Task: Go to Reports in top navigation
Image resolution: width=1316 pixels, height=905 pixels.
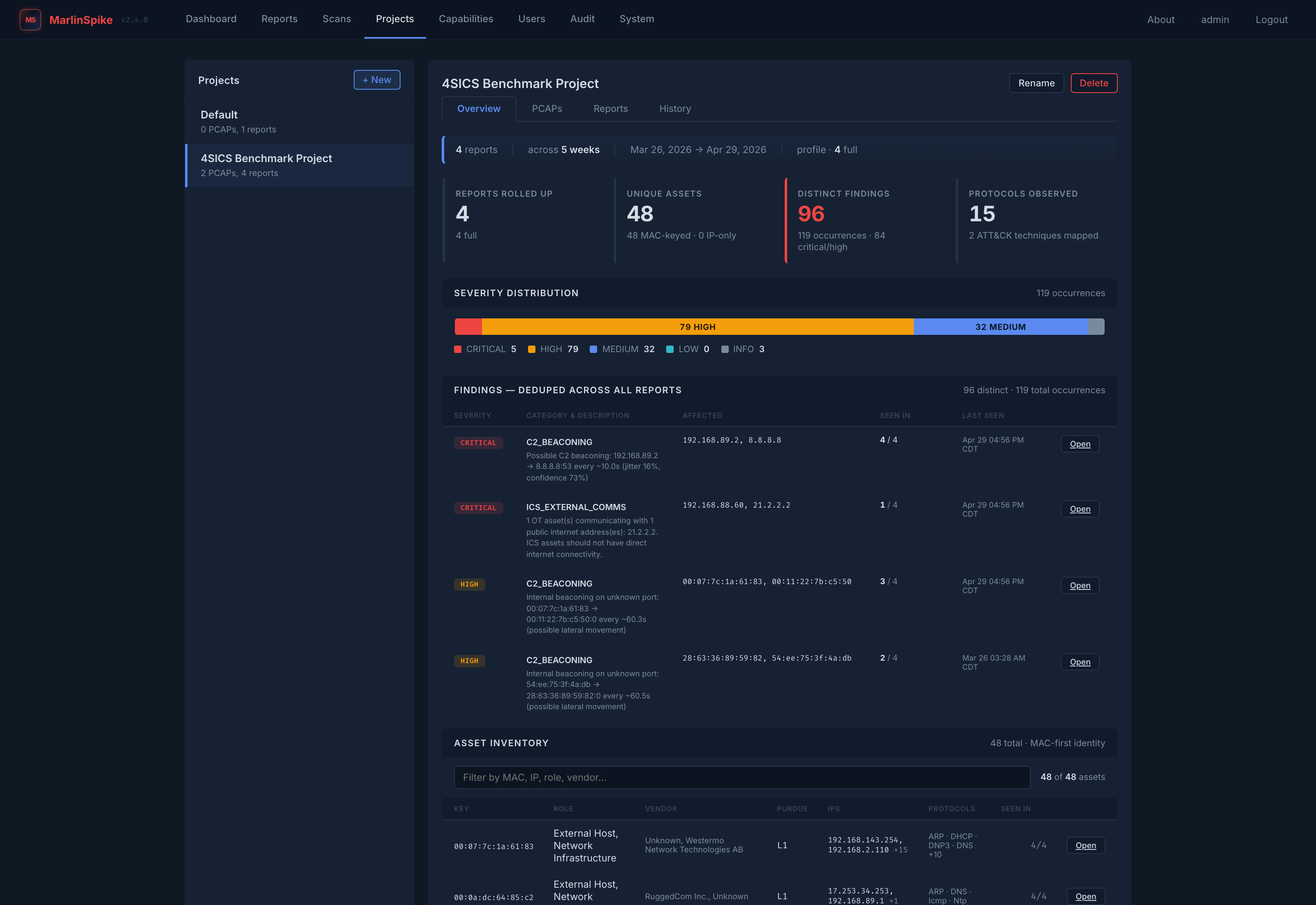Action: [279, 19]
